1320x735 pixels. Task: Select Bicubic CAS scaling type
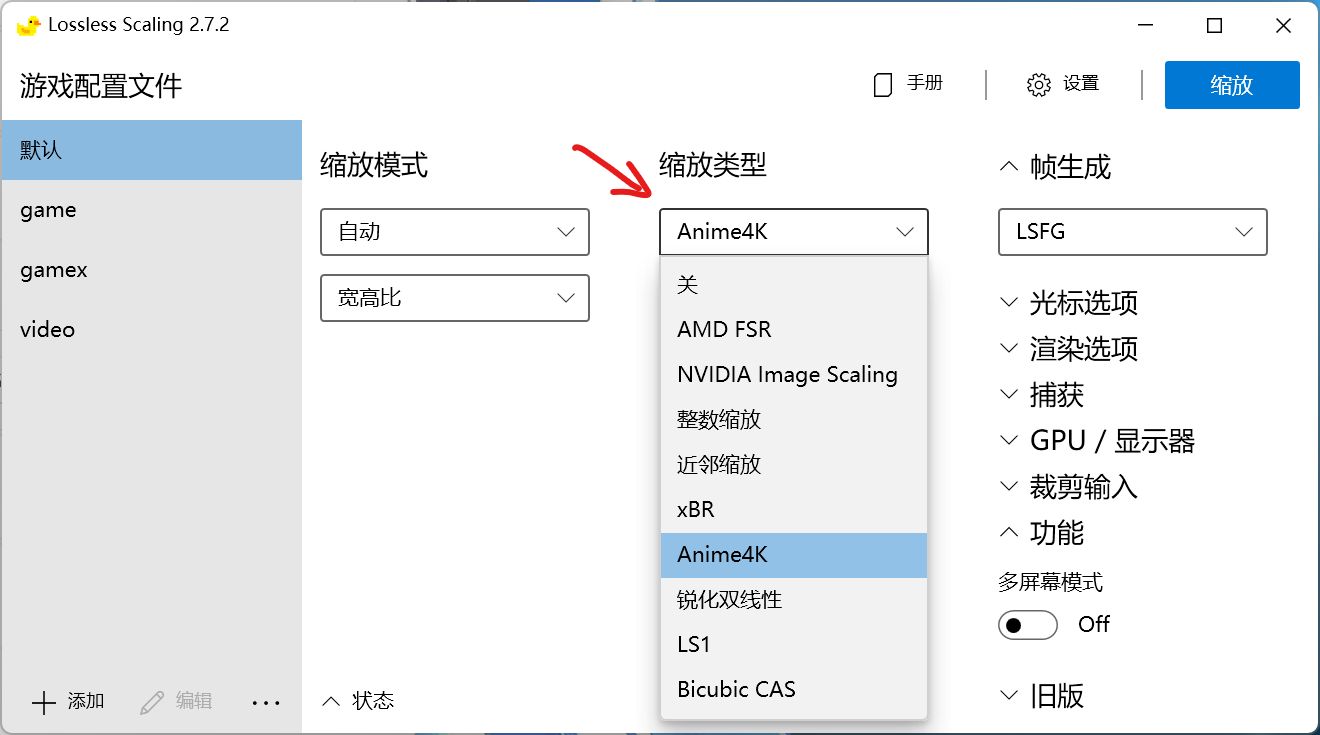tap(736, 689)
